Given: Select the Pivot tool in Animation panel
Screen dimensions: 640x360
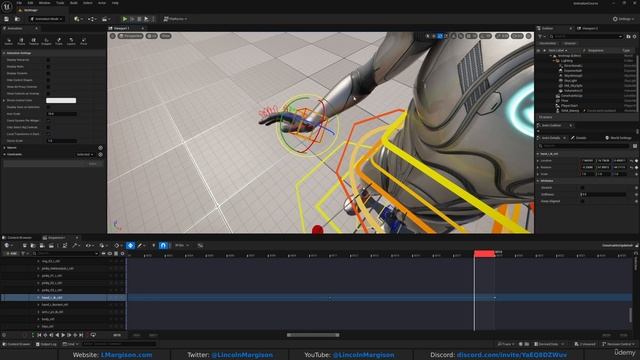Looking at the screenshot, I should [84, 41].
